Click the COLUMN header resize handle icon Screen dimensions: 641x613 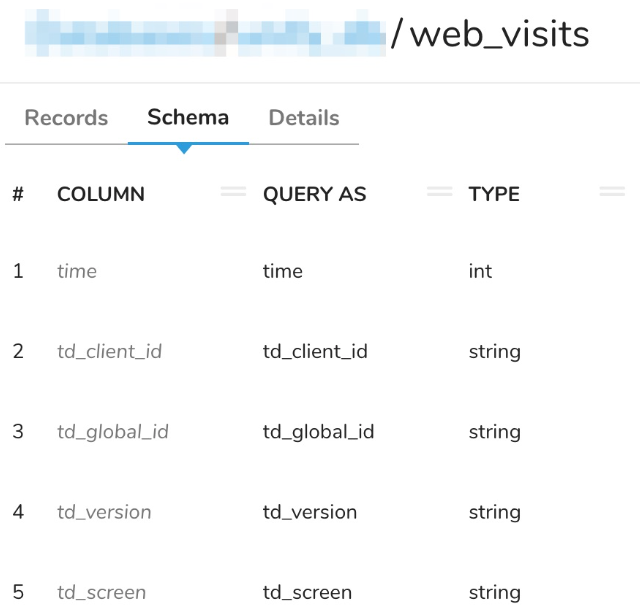tap(233, 192)
